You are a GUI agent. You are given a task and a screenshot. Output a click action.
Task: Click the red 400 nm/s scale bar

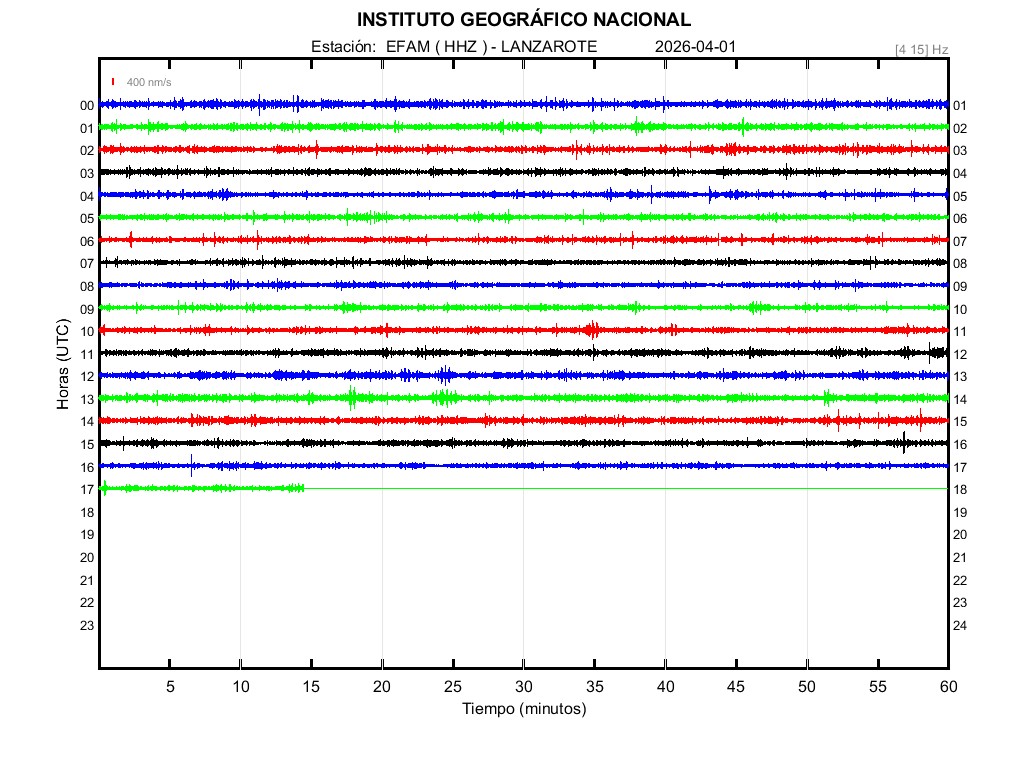coord(114,82)
